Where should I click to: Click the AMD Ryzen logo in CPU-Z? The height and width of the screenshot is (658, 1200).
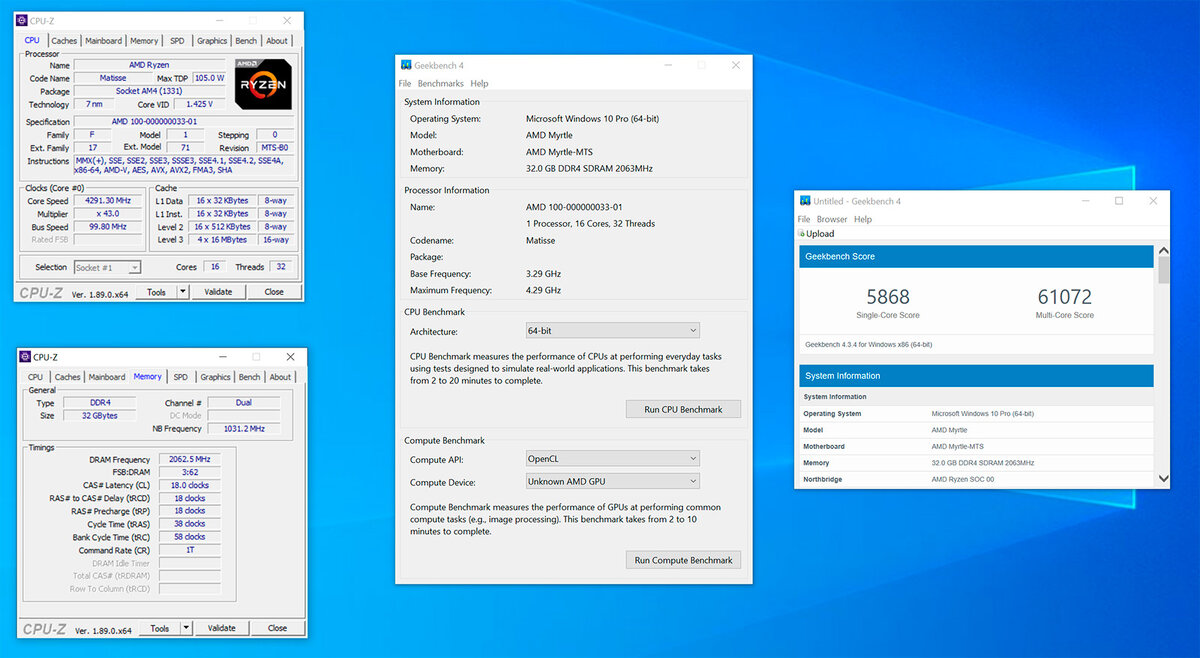pos(264,84)
